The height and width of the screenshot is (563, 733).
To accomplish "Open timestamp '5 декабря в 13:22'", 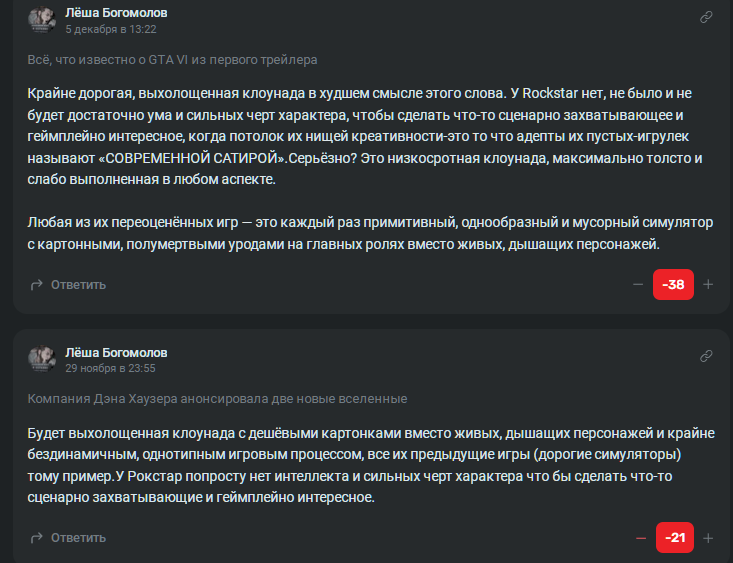I will (111, 29).
